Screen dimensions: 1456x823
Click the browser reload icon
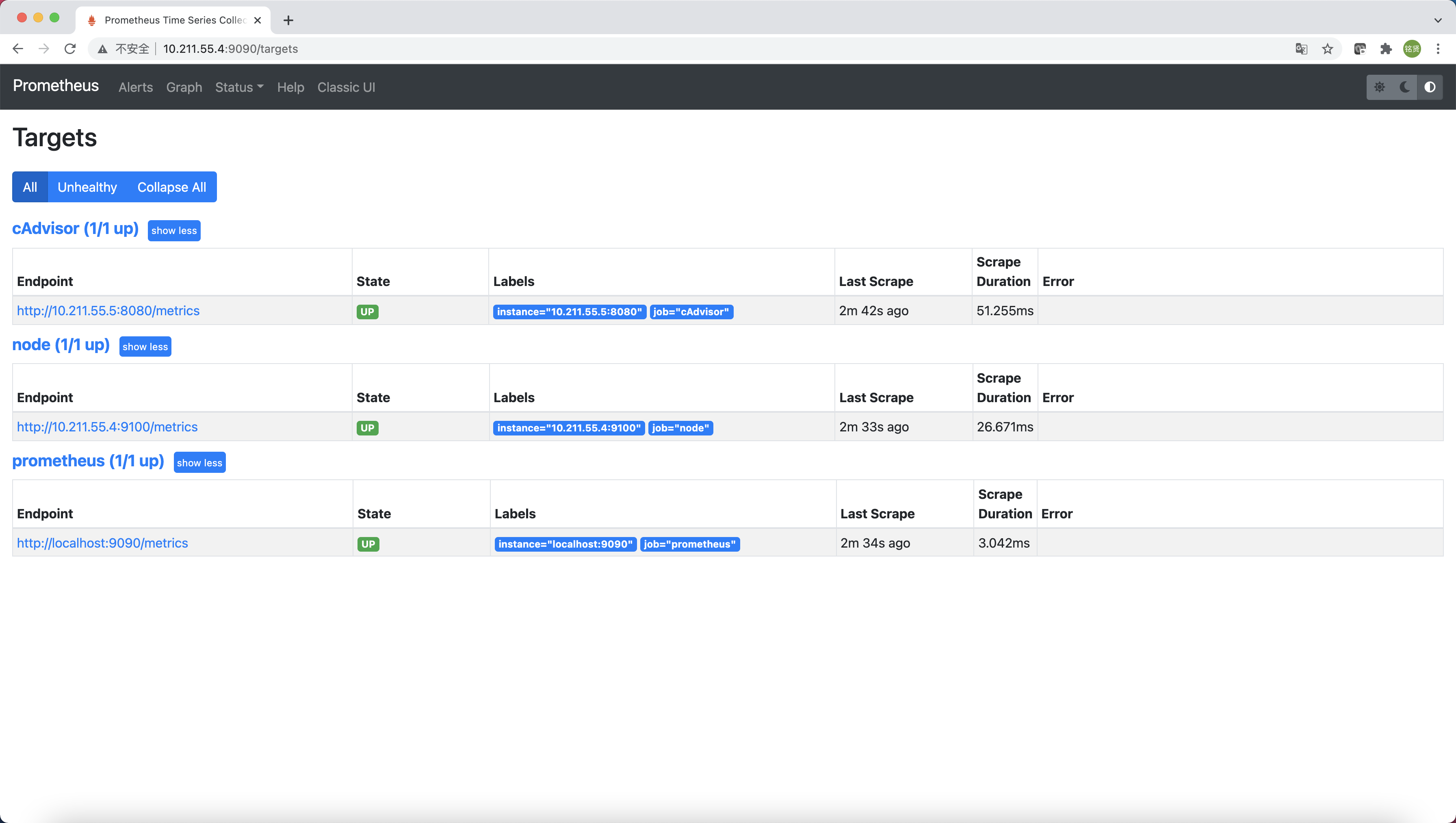[70, 49]
